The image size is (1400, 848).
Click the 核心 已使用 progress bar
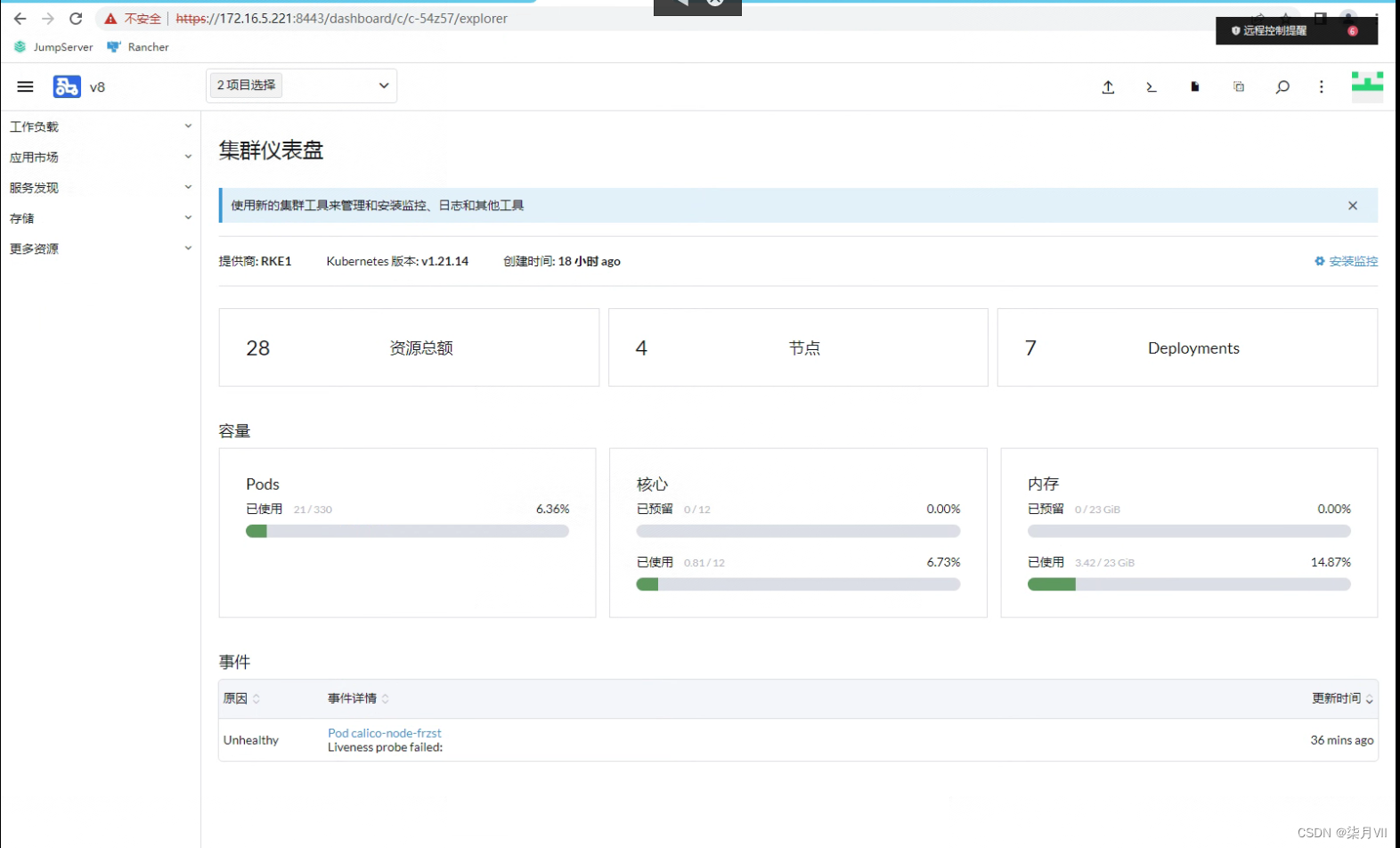[798, 584]
